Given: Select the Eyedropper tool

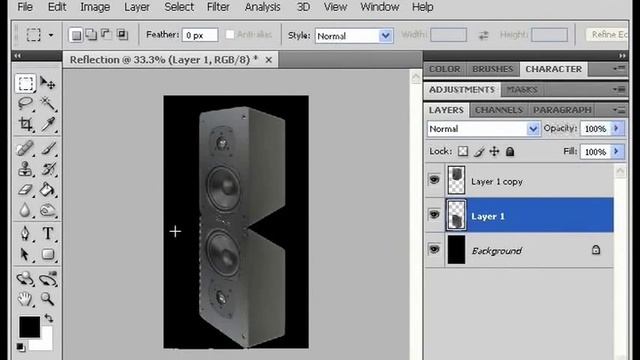Looking at the screenshot, I should click(x=47, y=124).
